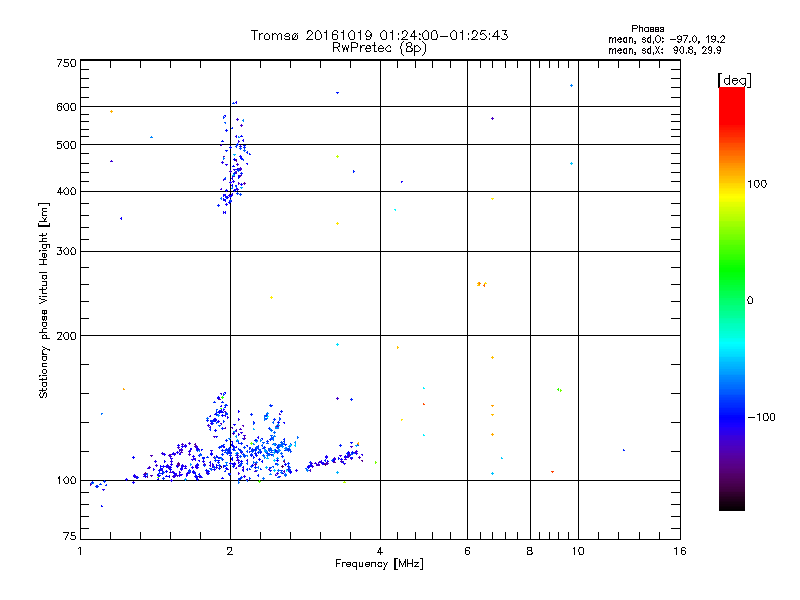Image resolution: width=800 pixels, height=600 pixels.
Task: Click the y-axis tick label '200'
Action: pyautogui.click(x=66, y=336)
